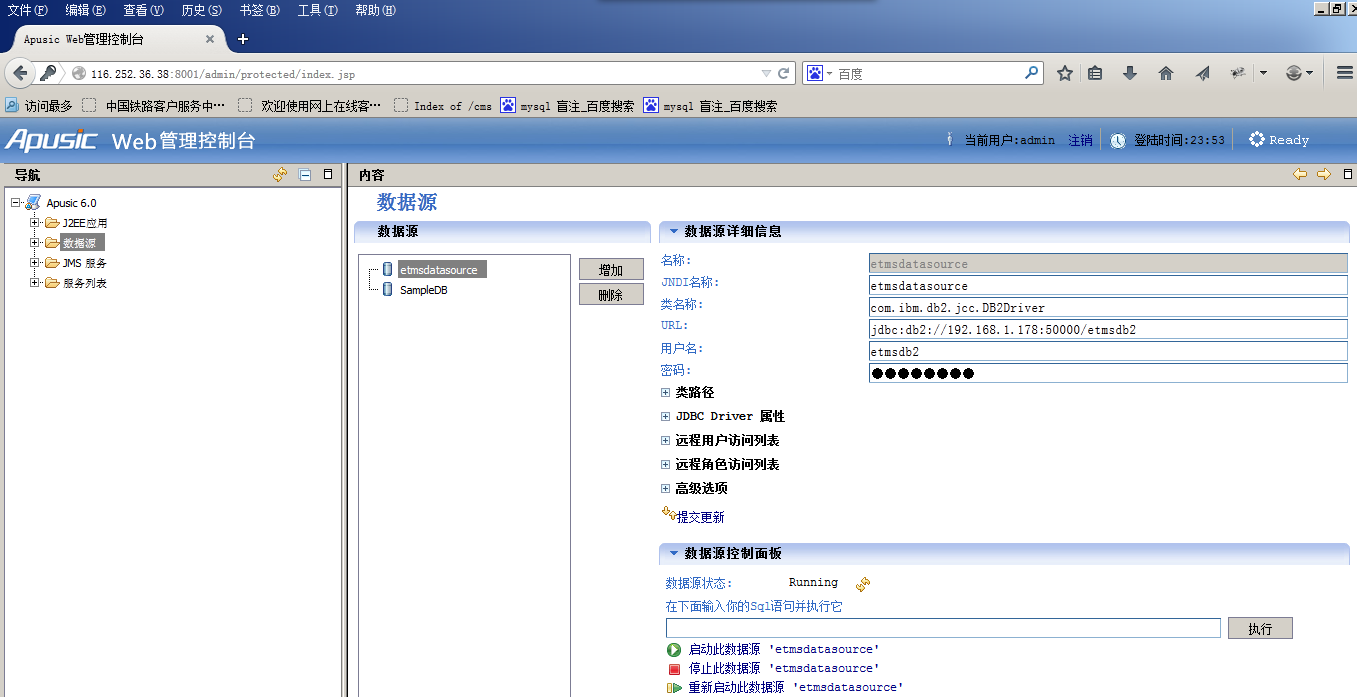Open a new tab with plus icon
1357x697 pixels.
coord(242,39)
